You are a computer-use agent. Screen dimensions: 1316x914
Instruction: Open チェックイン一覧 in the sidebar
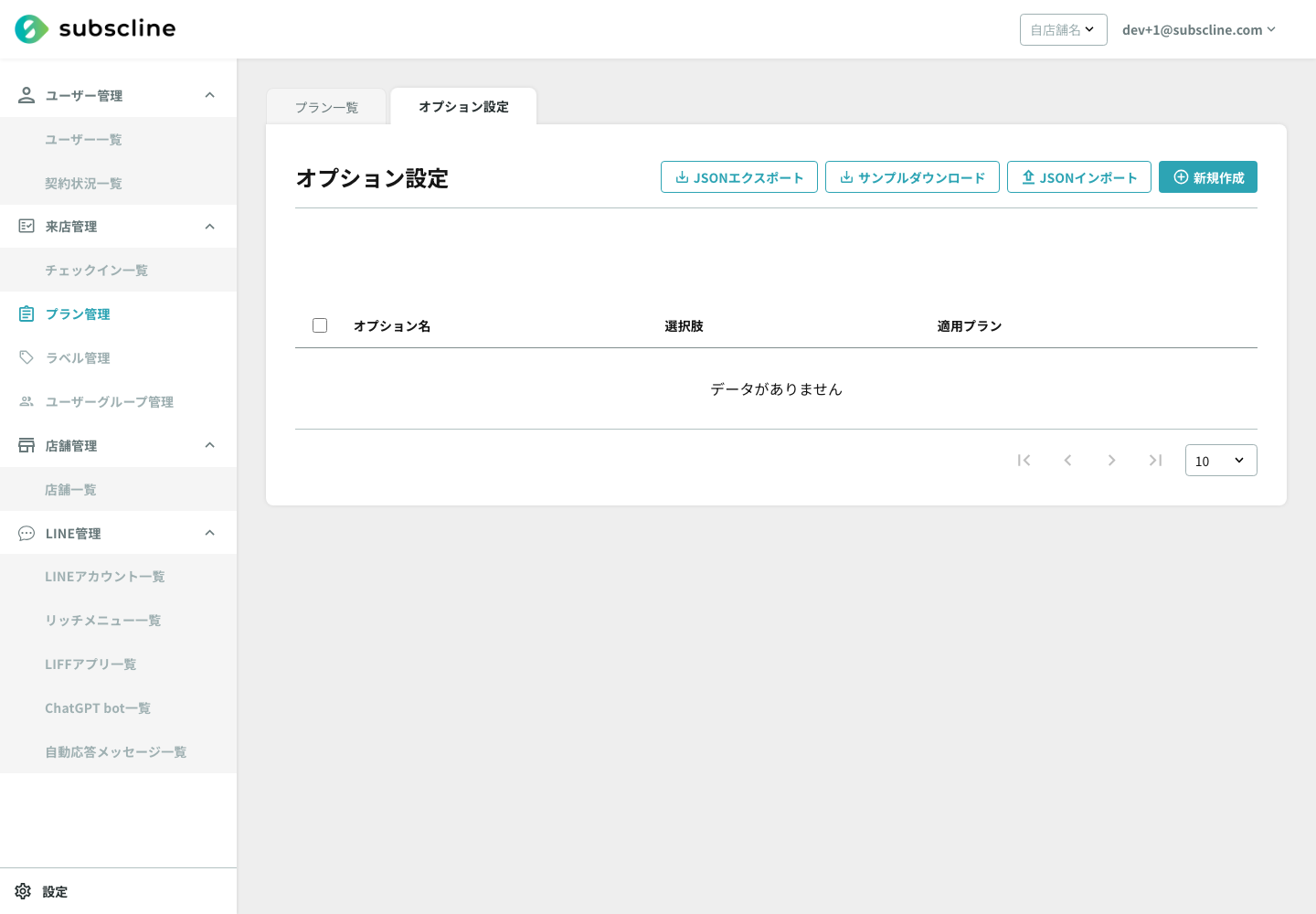pos(118,270)
